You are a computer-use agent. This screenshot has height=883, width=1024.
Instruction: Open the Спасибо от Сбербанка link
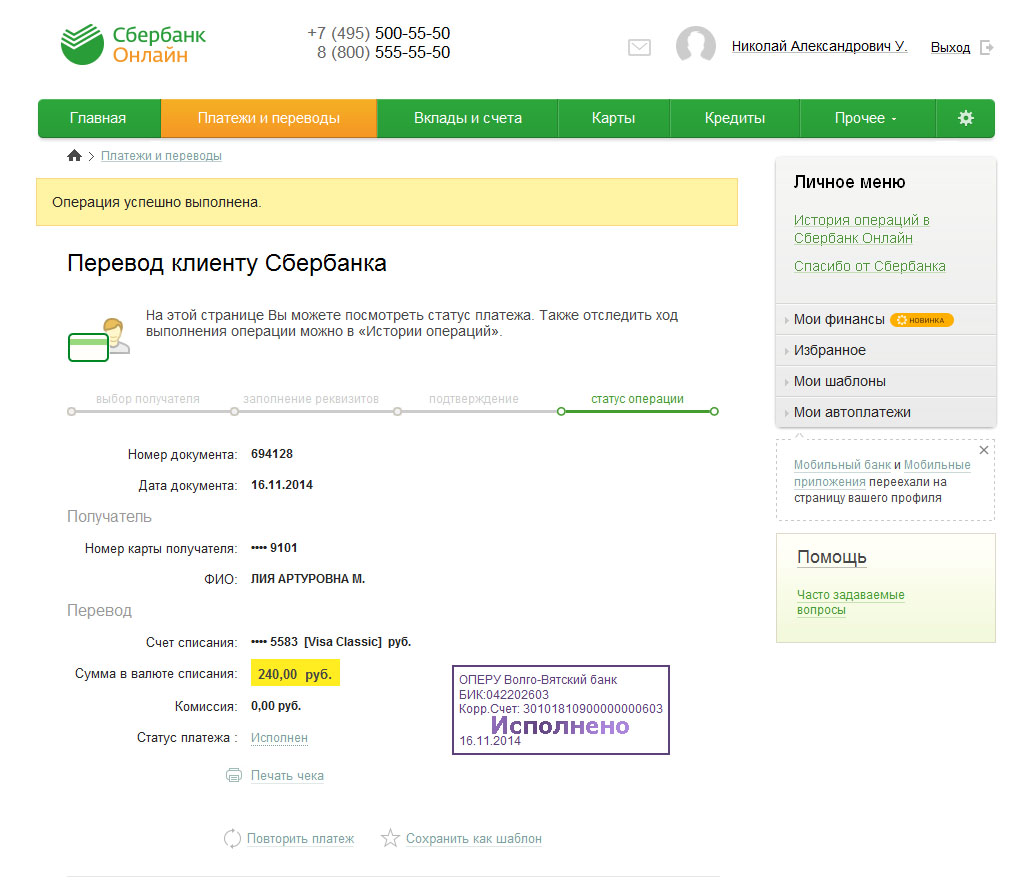869,266
